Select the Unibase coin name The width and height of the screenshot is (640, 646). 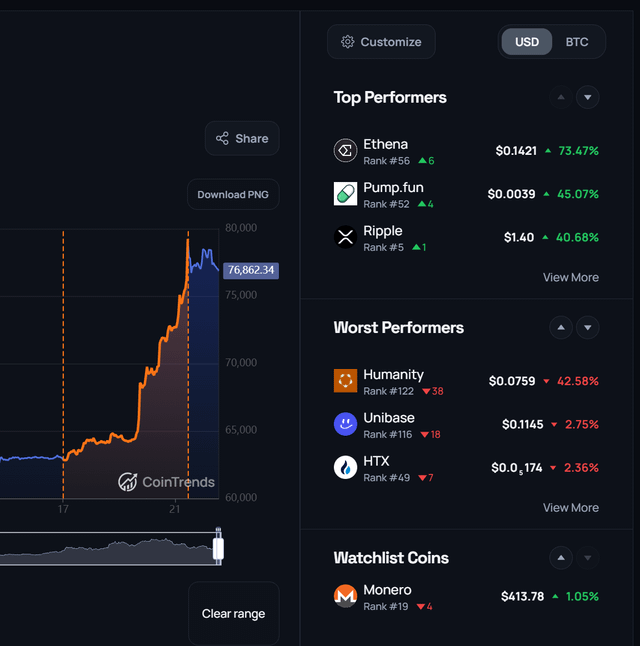pos(389,418)
